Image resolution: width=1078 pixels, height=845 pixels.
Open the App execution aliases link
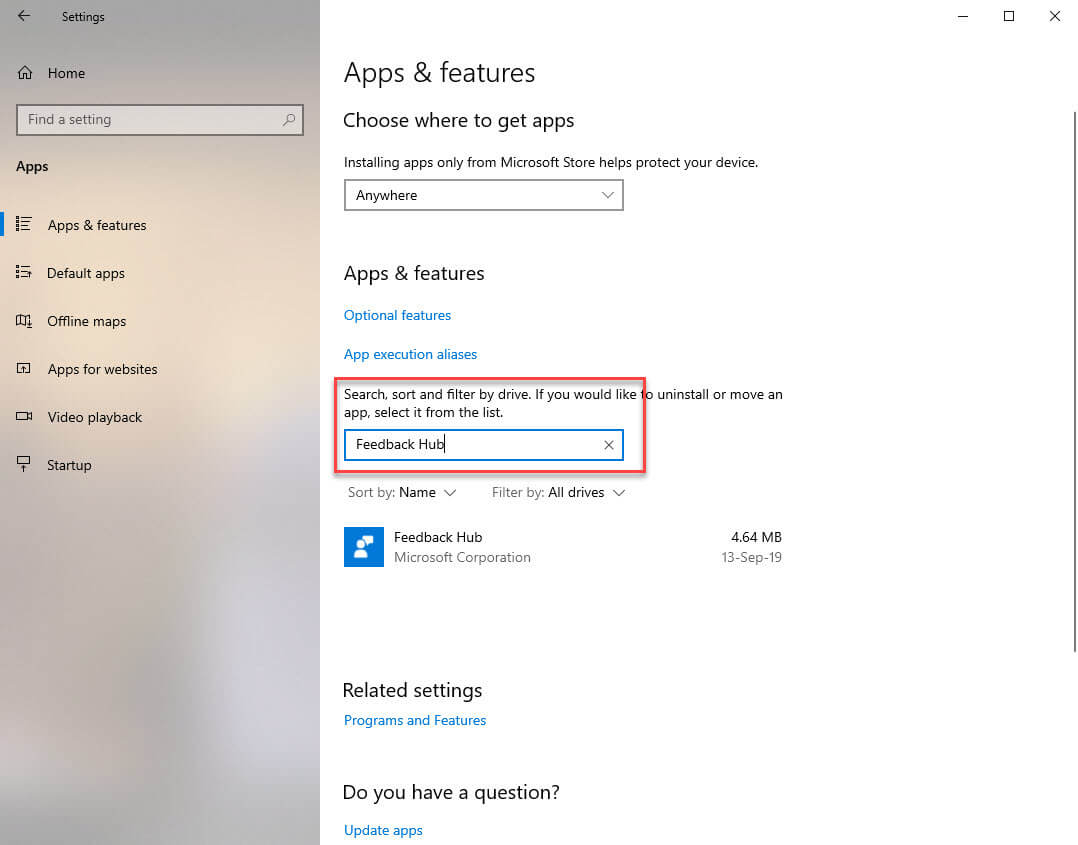point(410,354)
